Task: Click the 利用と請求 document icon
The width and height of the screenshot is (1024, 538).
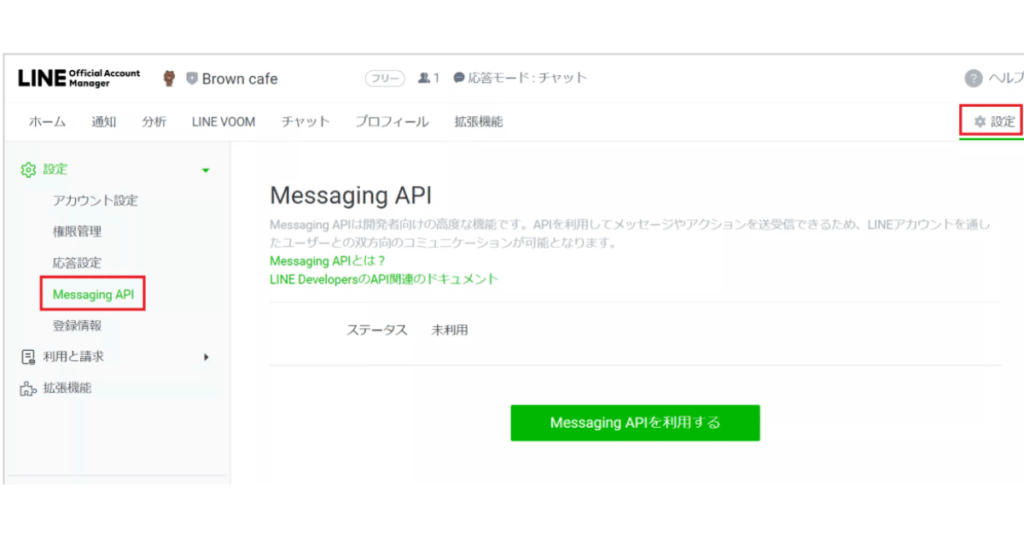Action: pos(28,356)
